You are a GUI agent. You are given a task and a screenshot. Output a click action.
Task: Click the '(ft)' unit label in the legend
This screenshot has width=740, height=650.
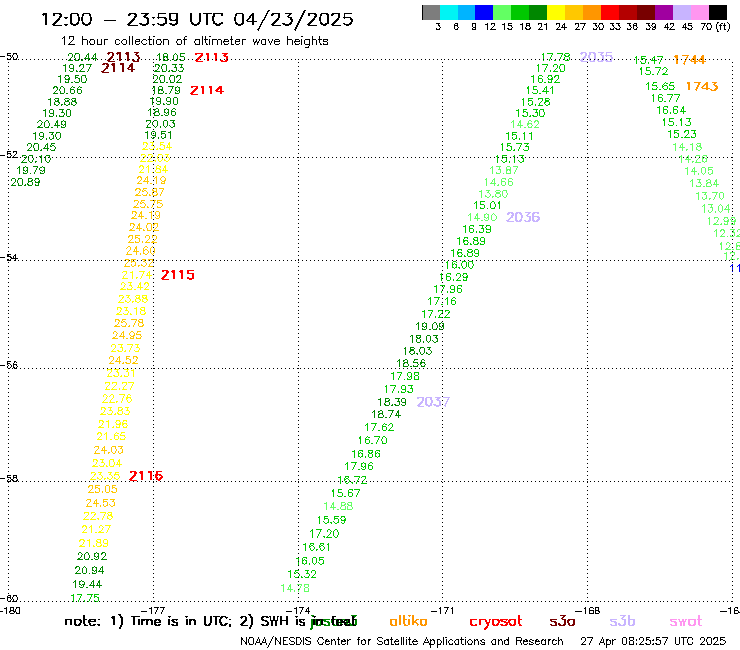pyautogui.click(x=723, y=26)
